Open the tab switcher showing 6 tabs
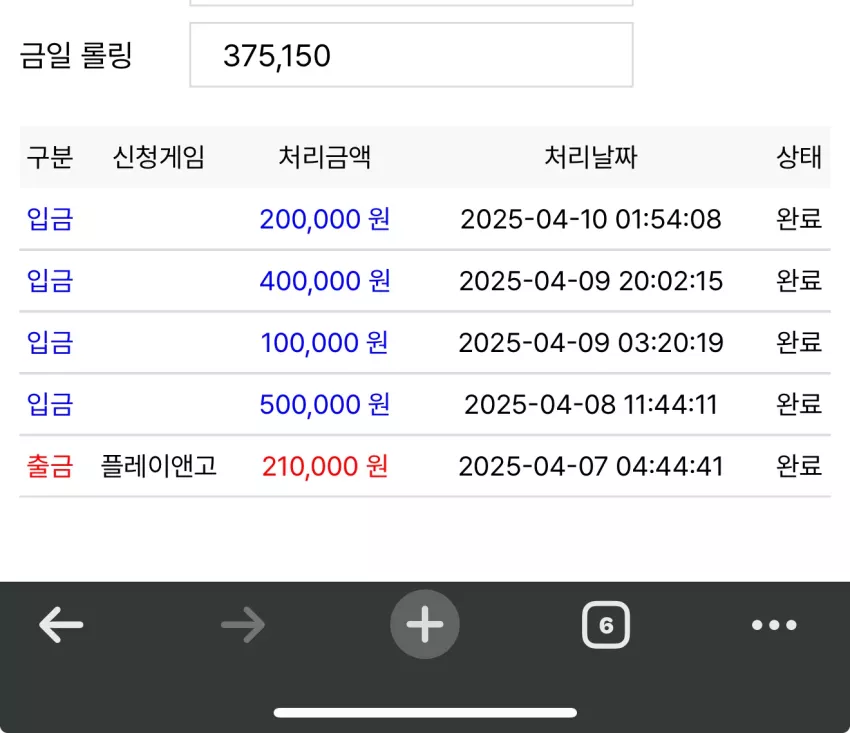 pyautogui.click(x=606, y=625)
